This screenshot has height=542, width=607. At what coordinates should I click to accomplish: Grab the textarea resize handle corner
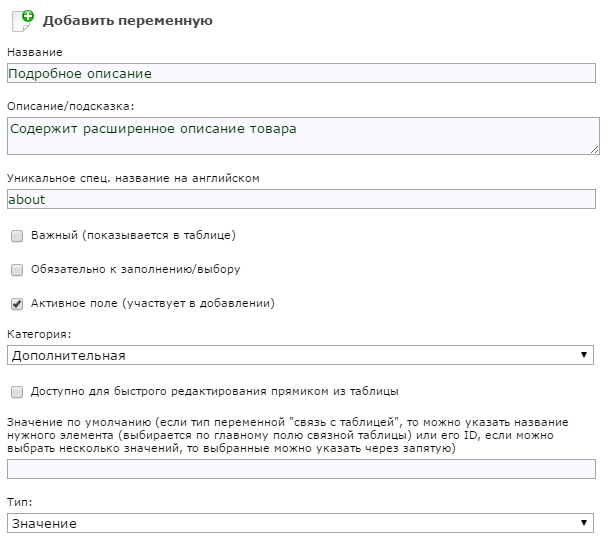click(595, 150)
